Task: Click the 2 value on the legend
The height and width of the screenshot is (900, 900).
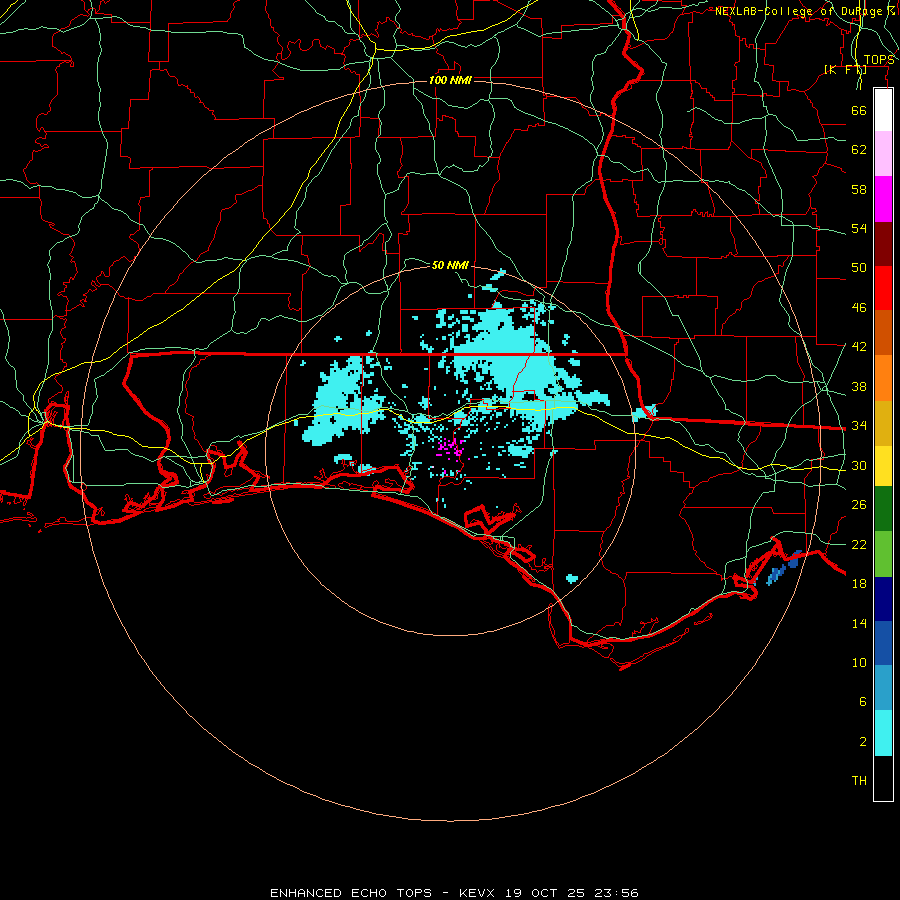Action: coord(862,742)
